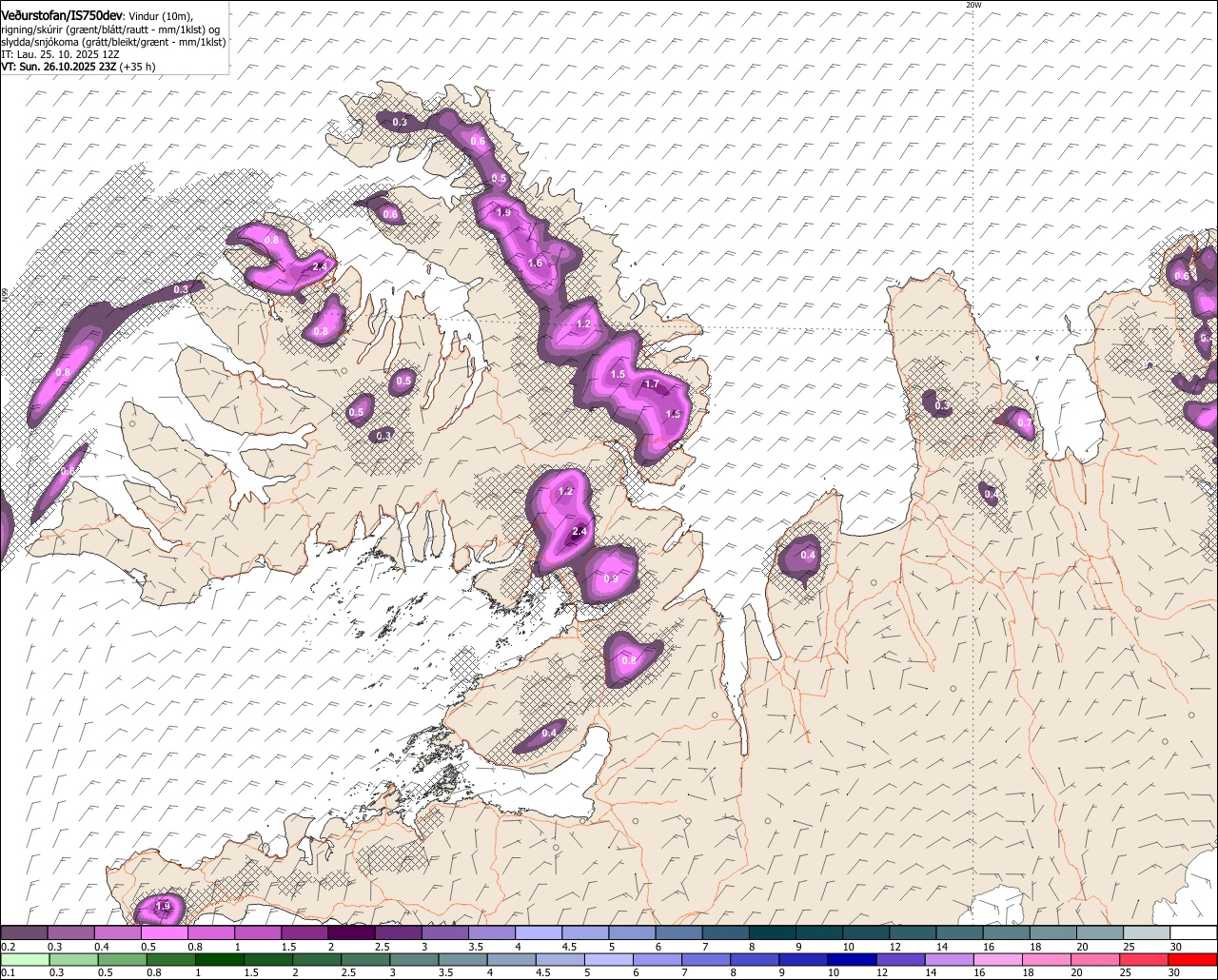The image size is (1218, 980).
Task: Click the 'VT: Sun. 26.10.2025 23Z' line
Action: (x=60, y=68)
